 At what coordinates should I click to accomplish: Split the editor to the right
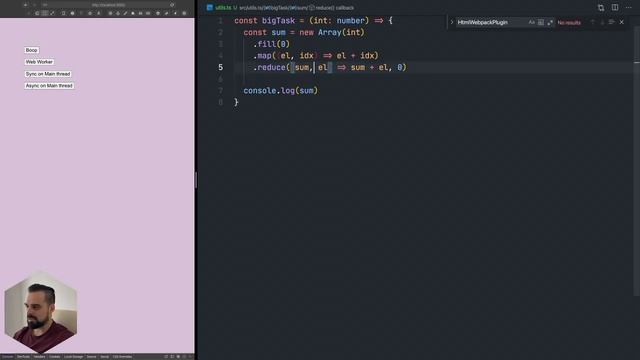point(615,7)
